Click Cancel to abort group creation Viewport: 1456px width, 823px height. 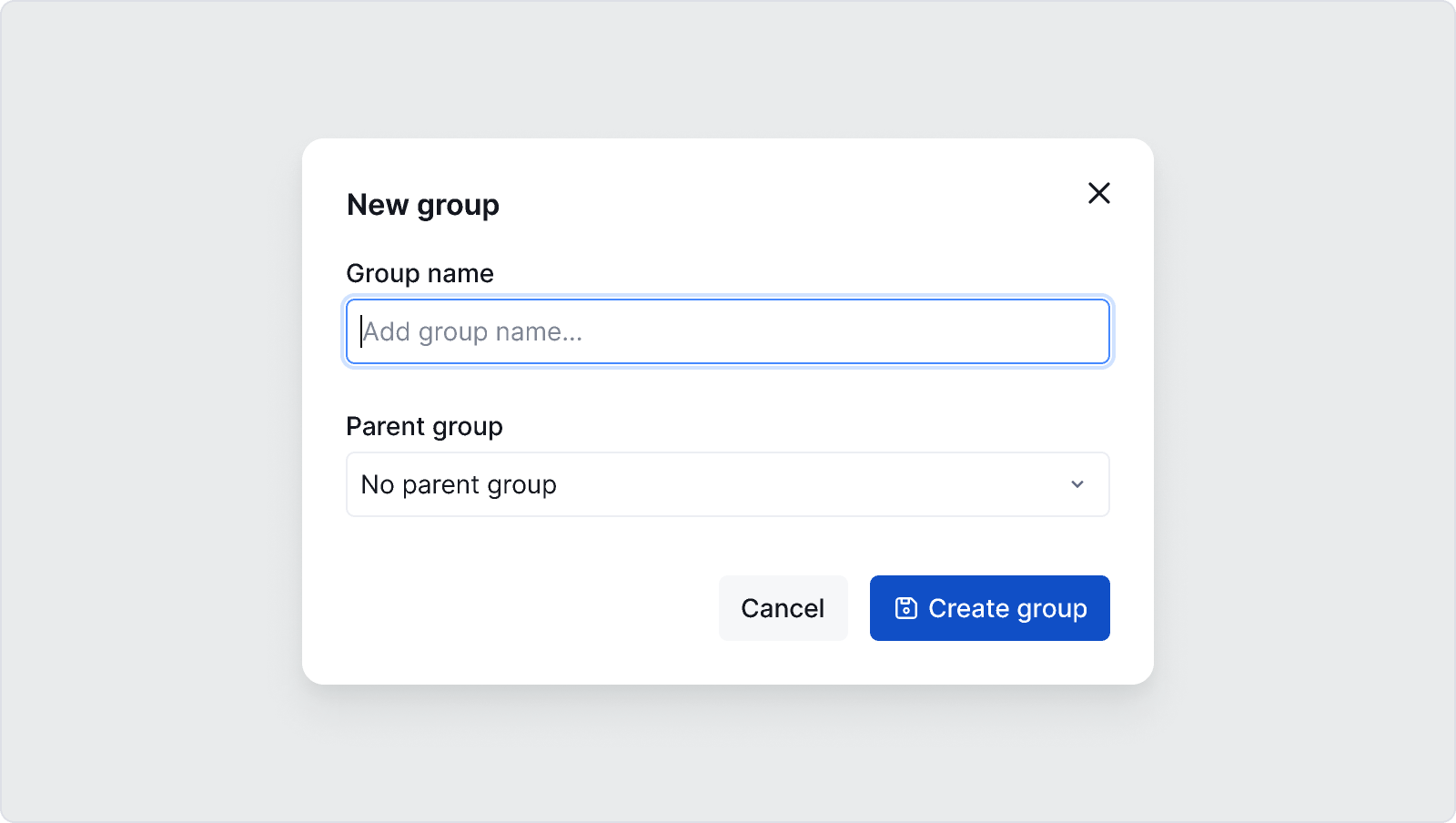783,608
